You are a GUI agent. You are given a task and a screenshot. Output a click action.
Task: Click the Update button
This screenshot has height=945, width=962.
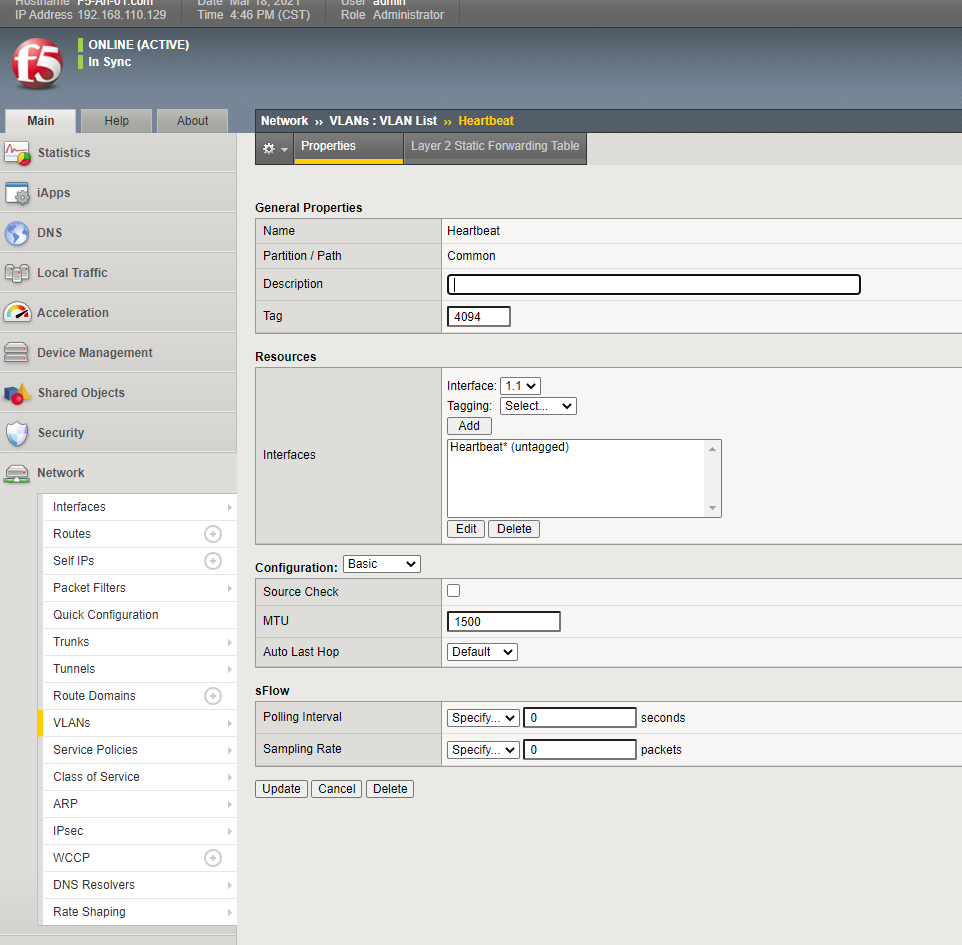tap(281, 789)
